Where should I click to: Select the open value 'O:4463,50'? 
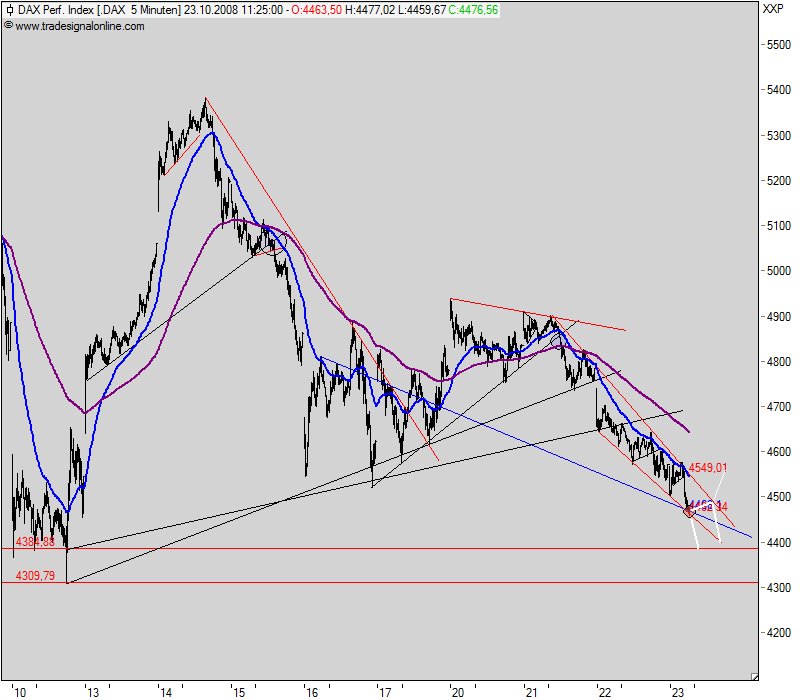click(316, 10)
